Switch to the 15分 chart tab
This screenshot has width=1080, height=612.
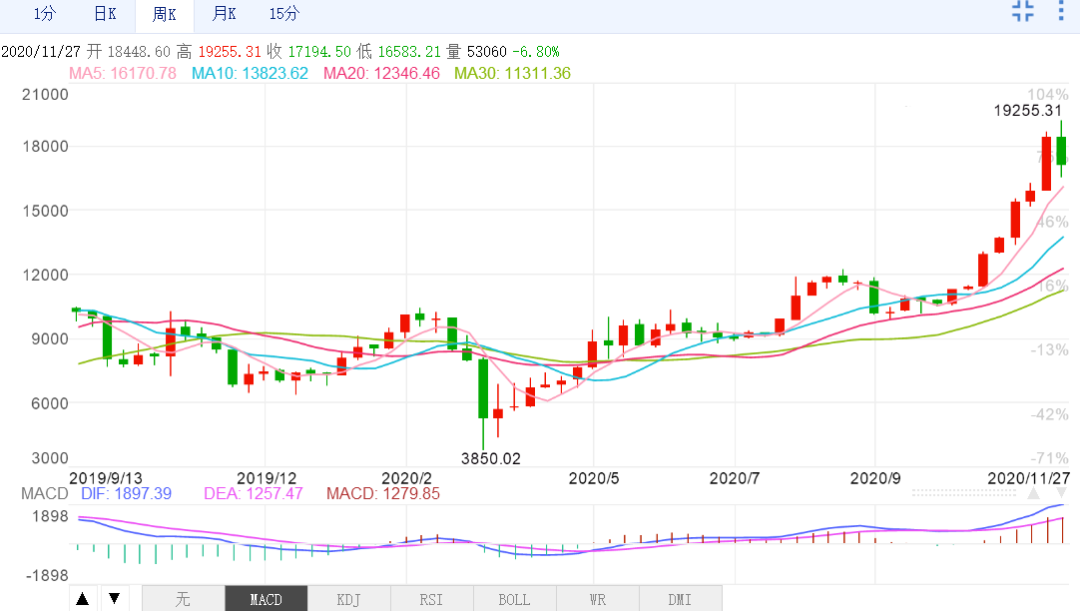click(x=284, y=14)
